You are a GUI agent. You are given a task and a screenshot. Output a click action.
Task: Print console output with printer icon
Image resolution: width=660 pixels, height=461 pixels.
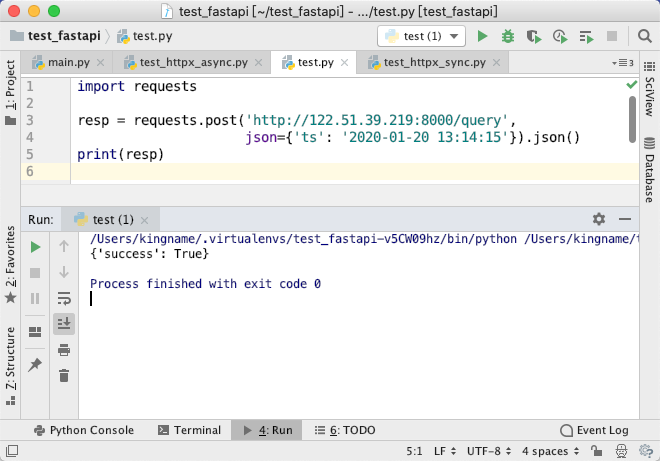64,350
